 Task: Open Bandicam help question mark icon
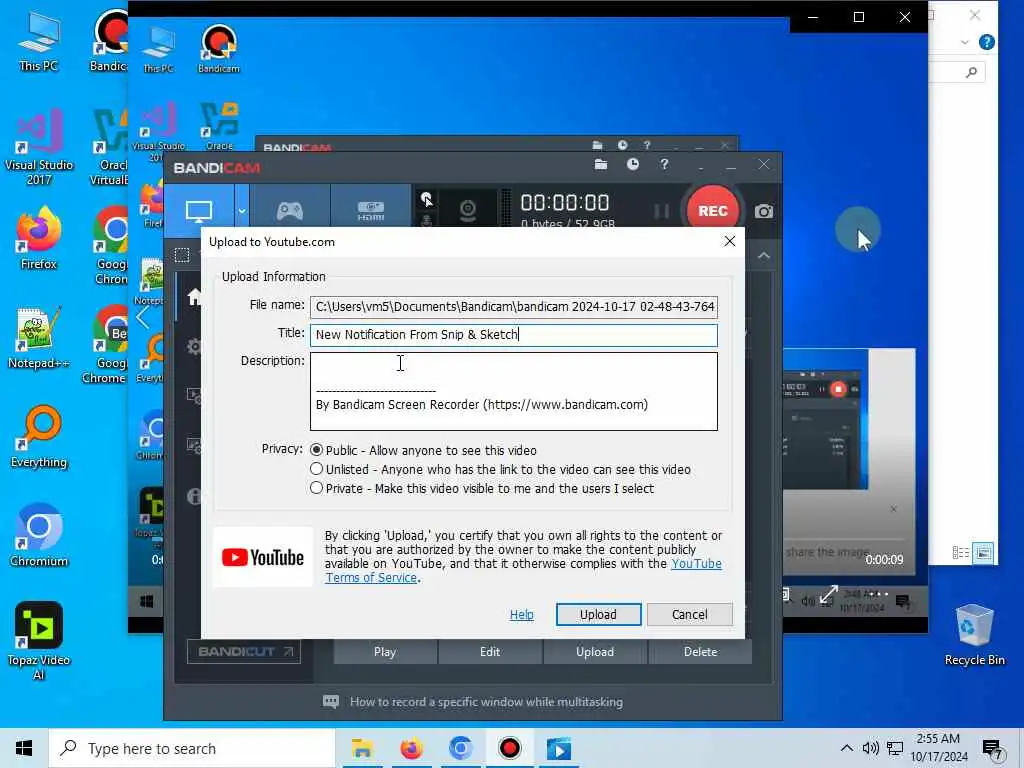pos(664,165)
